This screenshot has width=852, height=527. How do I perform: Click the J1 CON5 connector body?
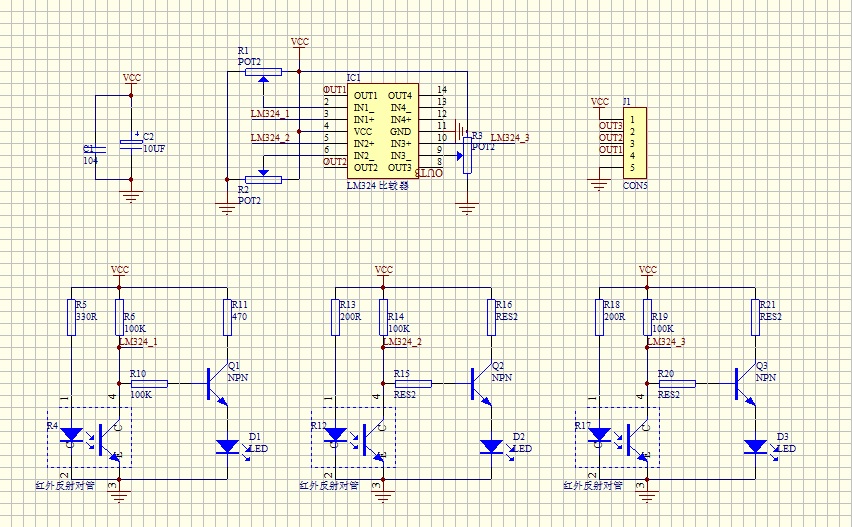pos(632,142)
